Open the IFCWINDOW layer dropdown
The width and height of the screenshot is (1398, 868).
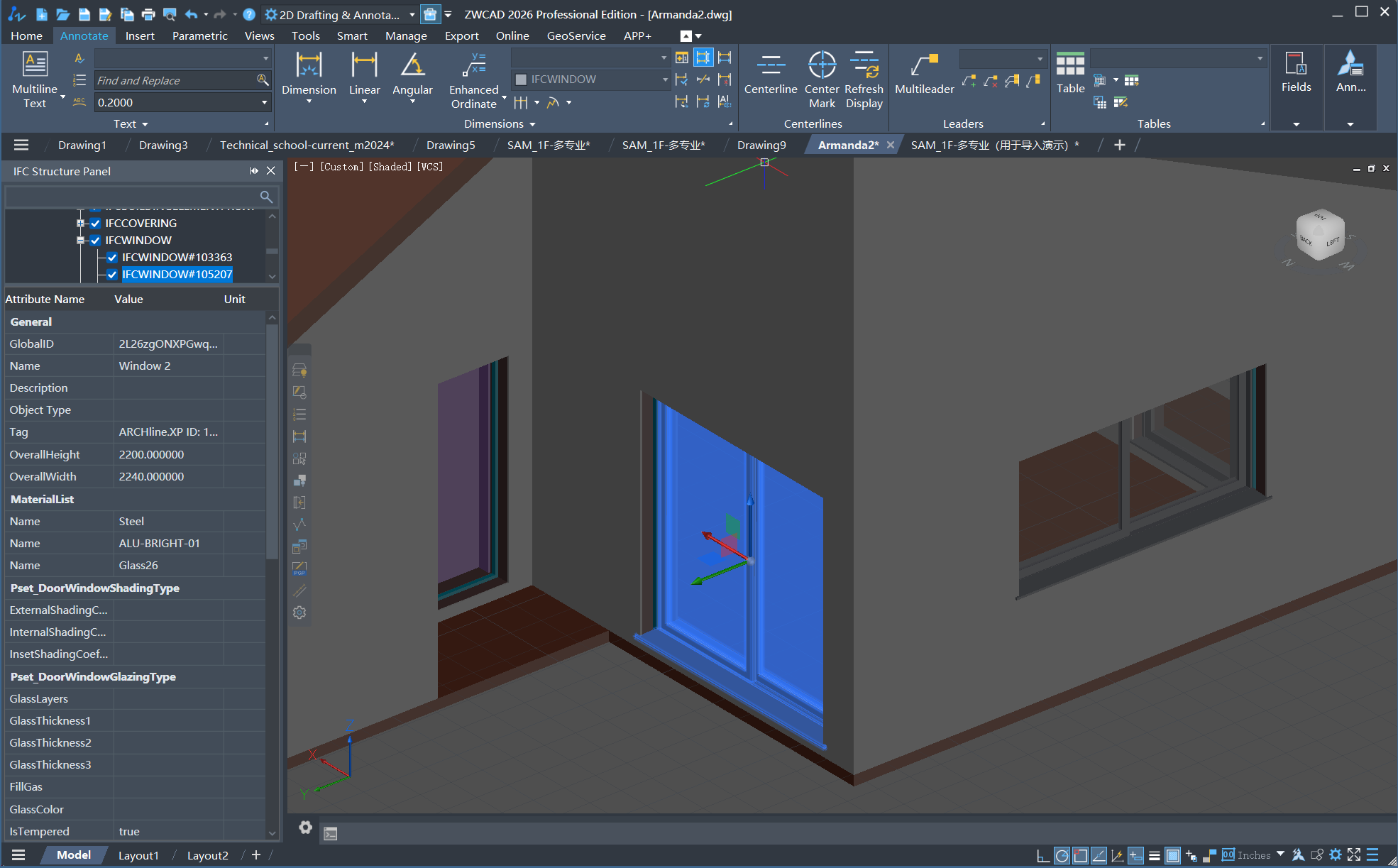coord(664,79)
